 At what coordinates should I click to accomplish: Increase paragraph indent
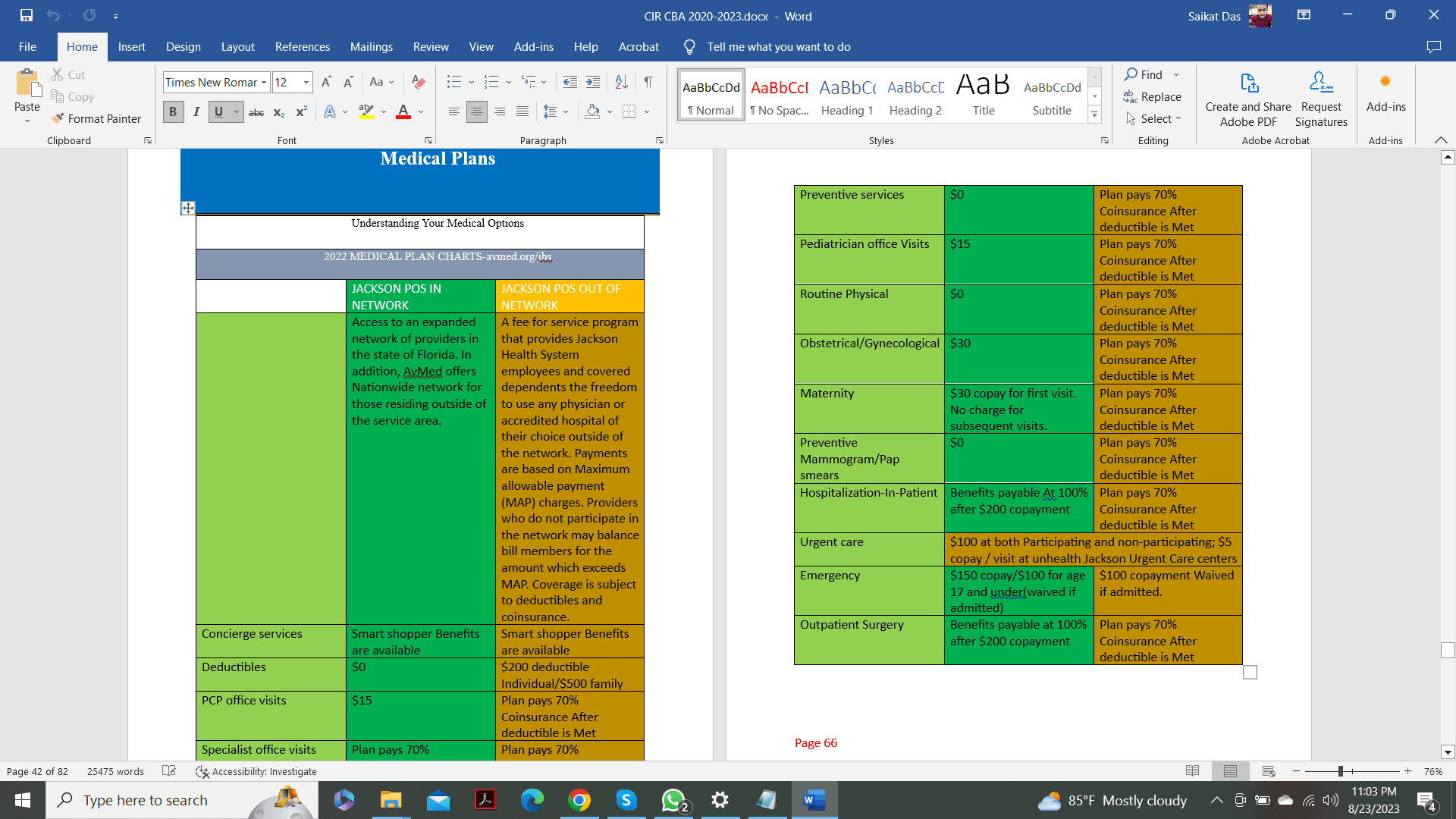[593, 82]
